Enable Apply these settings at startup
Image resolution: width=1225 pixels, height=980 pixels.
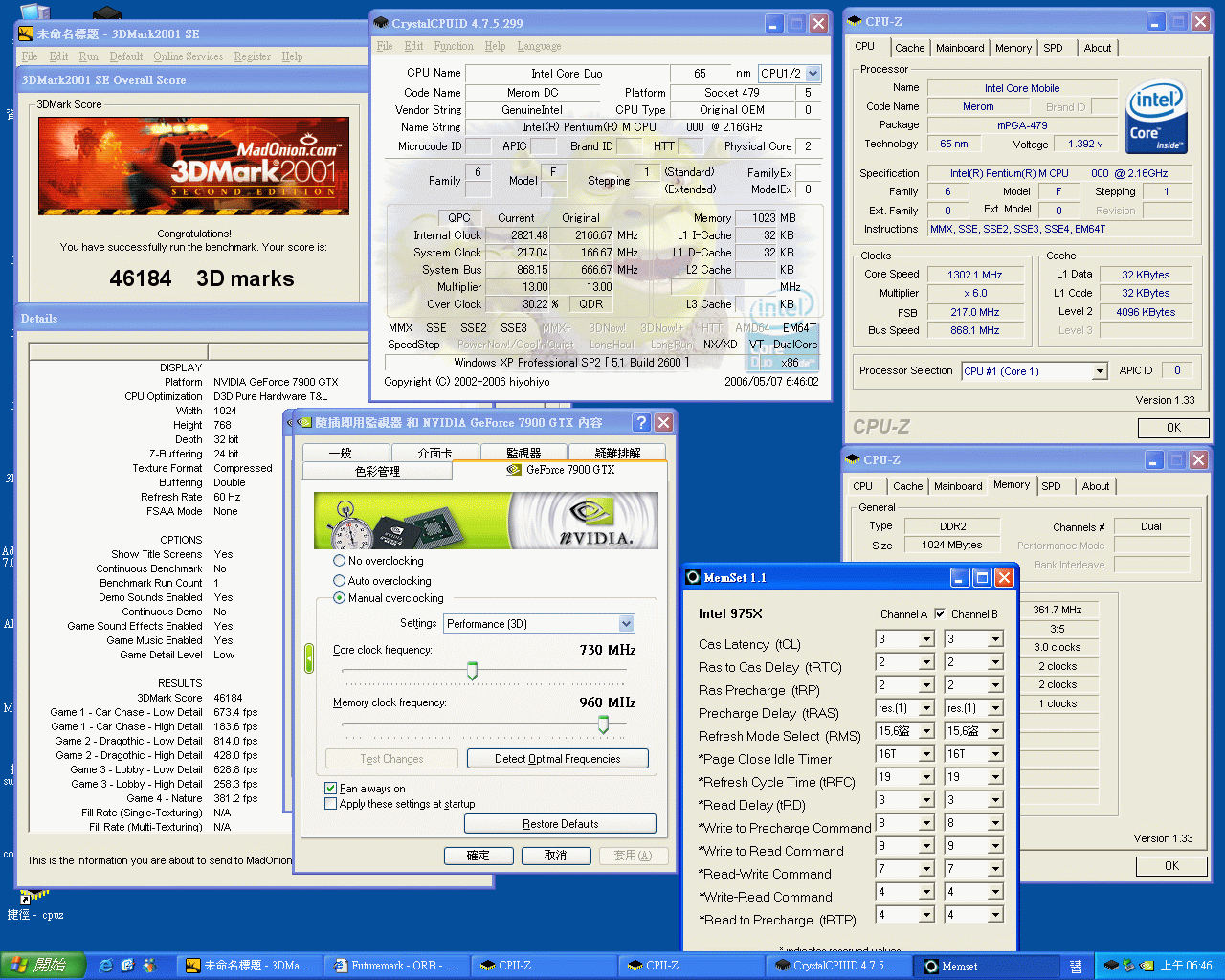399,804
